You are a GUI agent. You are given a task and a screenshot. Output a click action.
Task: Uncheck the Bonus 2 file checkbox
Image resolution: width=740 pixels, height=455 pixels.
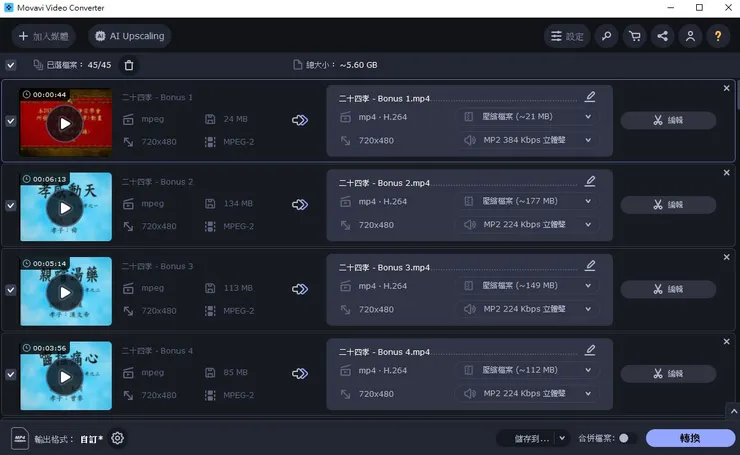click(10, 206)
